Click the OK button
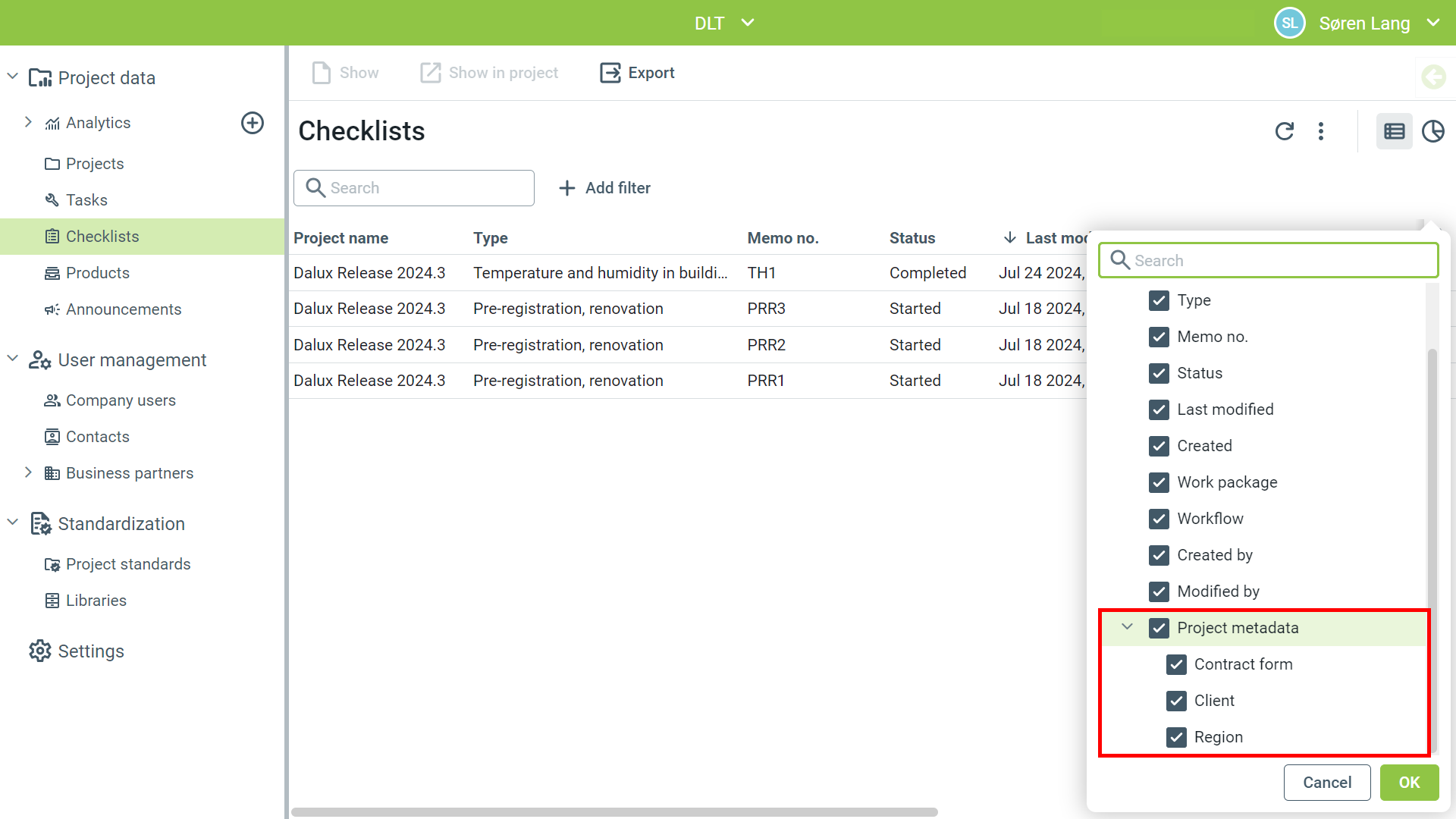 pos(1409,783)
